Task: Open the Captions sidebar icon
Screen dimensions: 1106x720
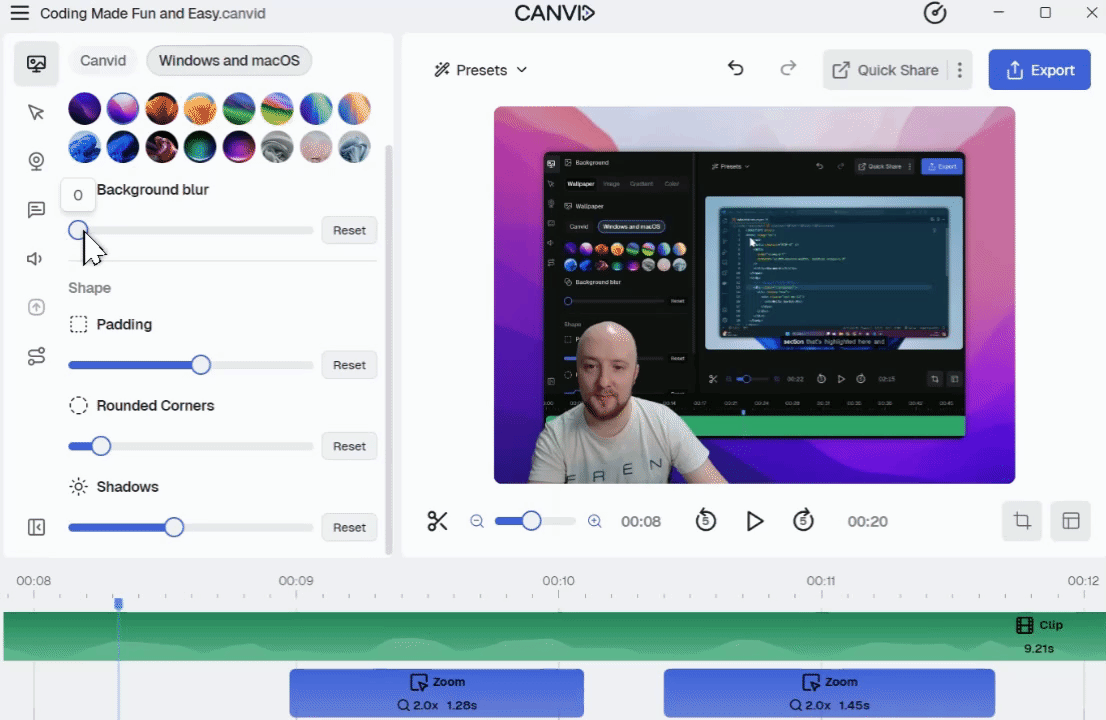Action: point(36,210)
